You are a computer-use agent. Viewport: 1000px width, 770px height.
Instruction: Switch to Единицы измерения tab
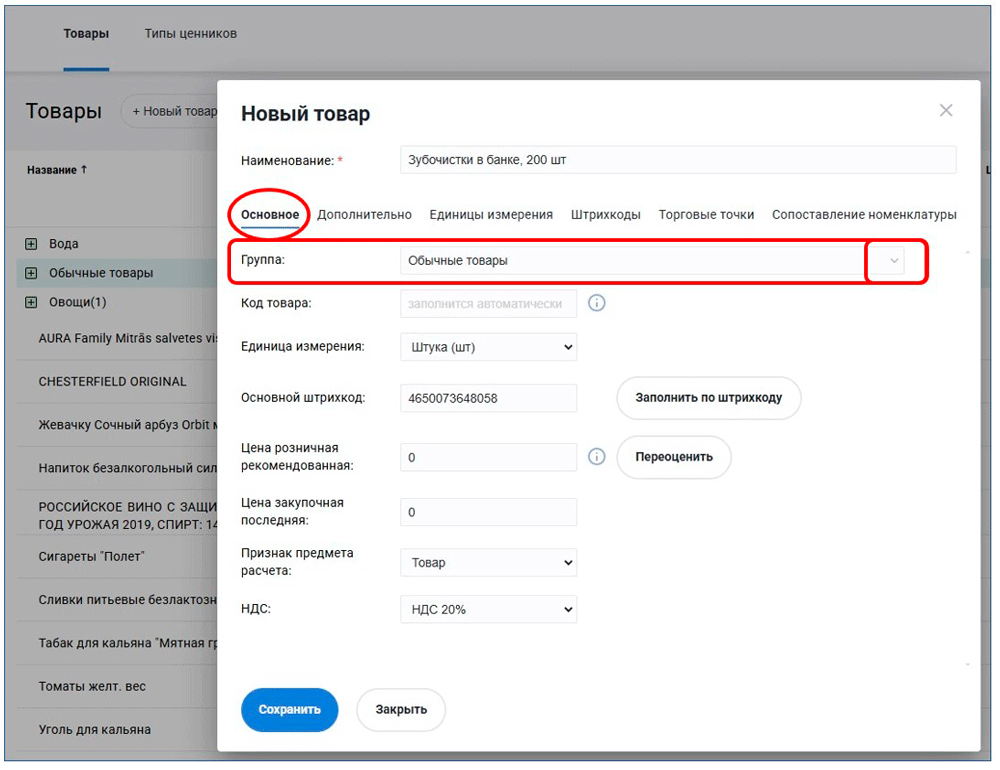(x=491, y=215)
